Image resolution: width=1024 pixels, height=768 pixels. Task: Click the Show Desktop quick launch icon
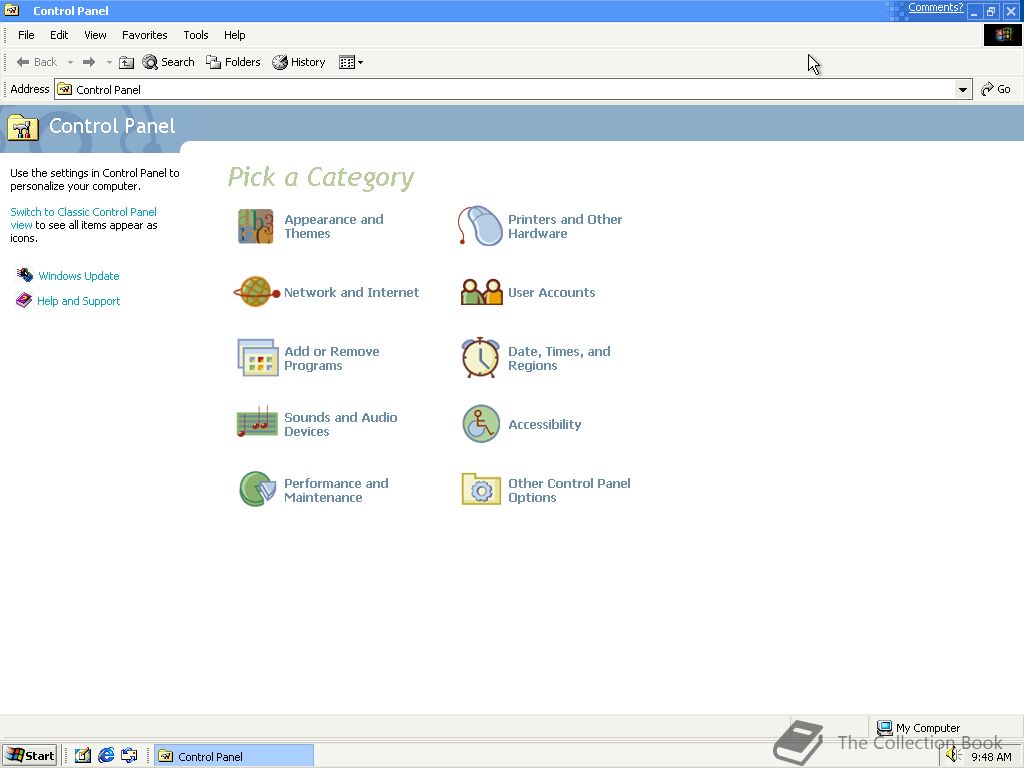point(82,756)
